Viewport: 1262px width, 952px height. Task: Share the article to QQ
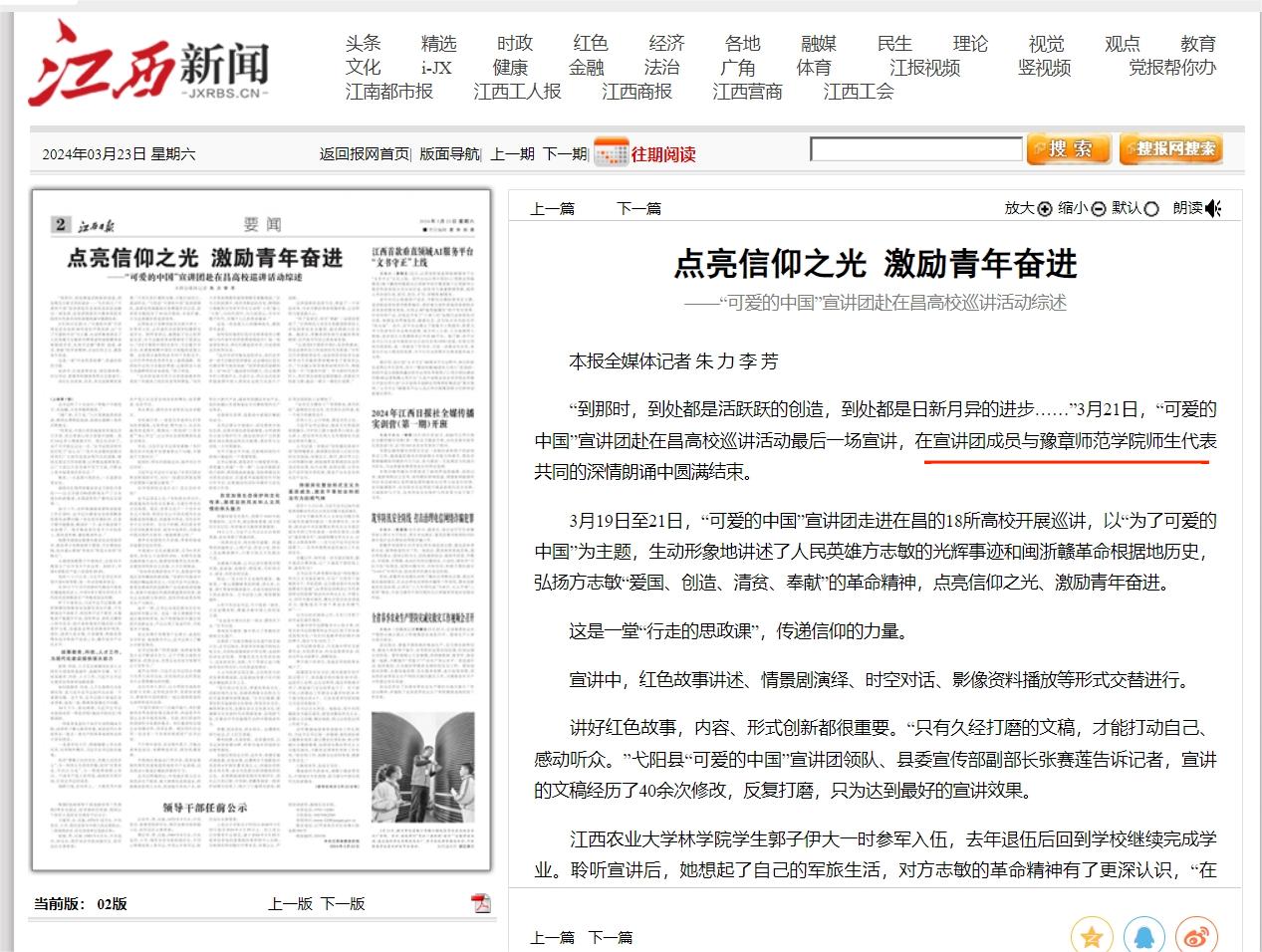(x=1143, y=936)
